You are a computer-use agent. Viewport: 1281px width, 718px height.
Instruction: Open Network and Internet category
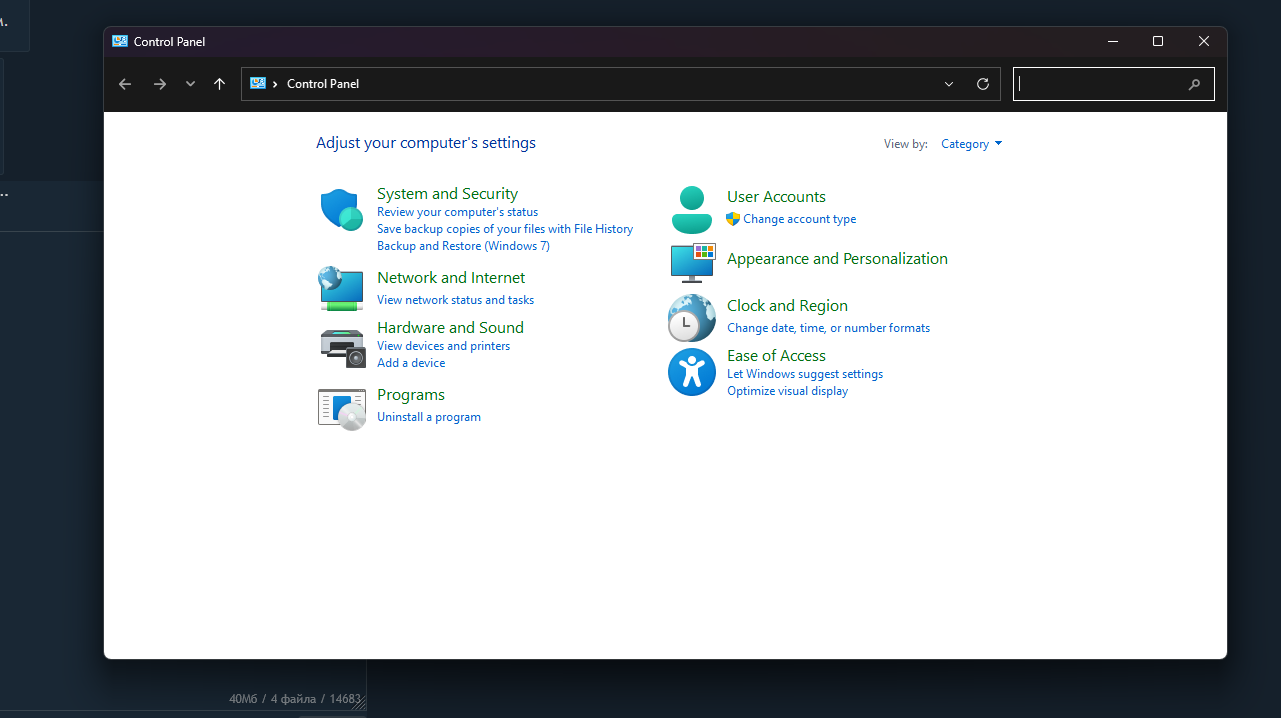coord(451,278)
